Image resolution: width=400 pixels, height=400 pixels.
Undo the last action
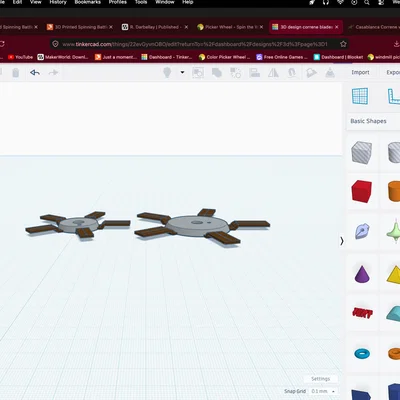(35, 72)
